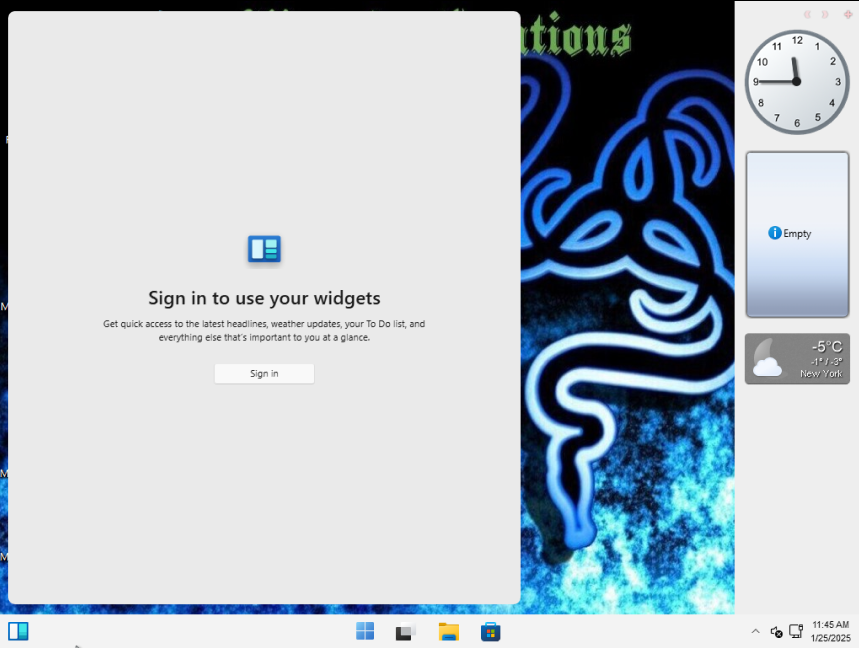Click the -5°C temperature reading
Viewport: 859px width, 648px height.
[x=827, y=347]
